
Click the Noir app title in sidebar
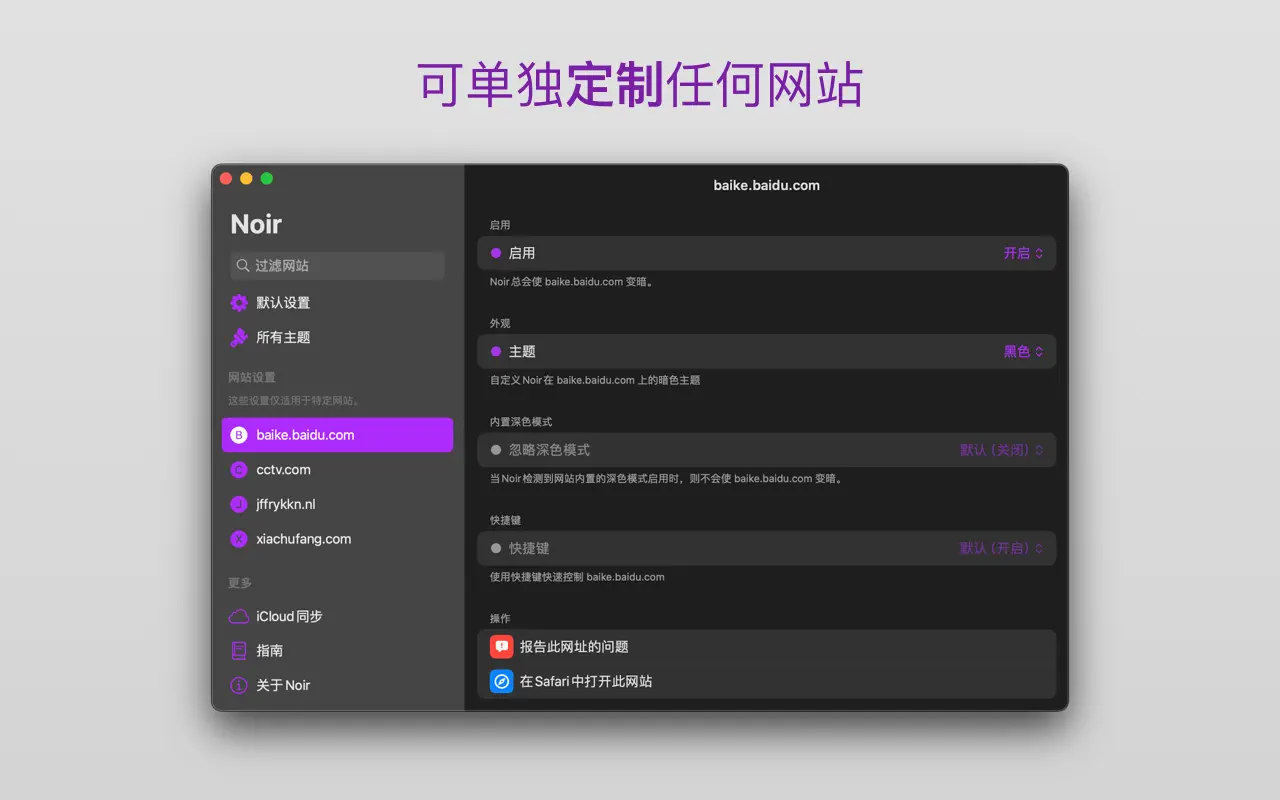tap(256, 224)
